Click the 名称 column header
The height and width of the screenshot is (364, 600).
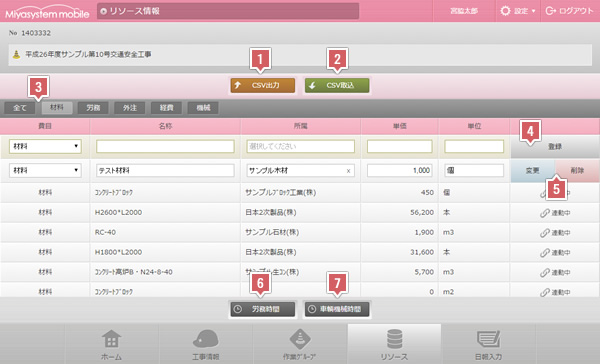coord(165,126)
